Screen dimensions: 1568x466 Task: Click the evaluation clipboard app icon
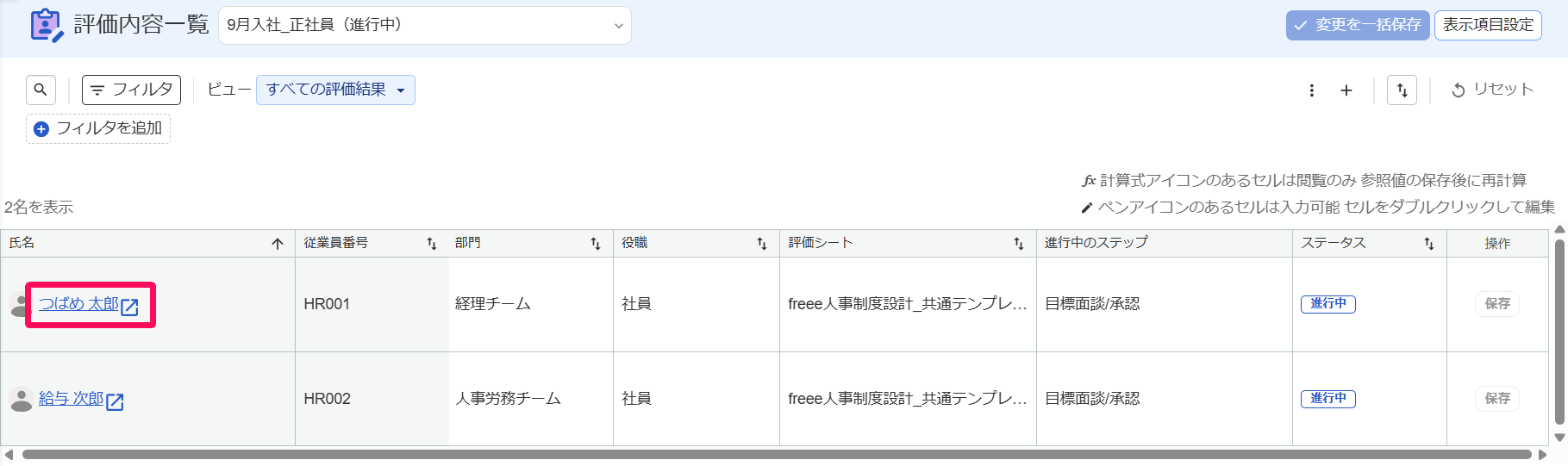coord(47,25)
